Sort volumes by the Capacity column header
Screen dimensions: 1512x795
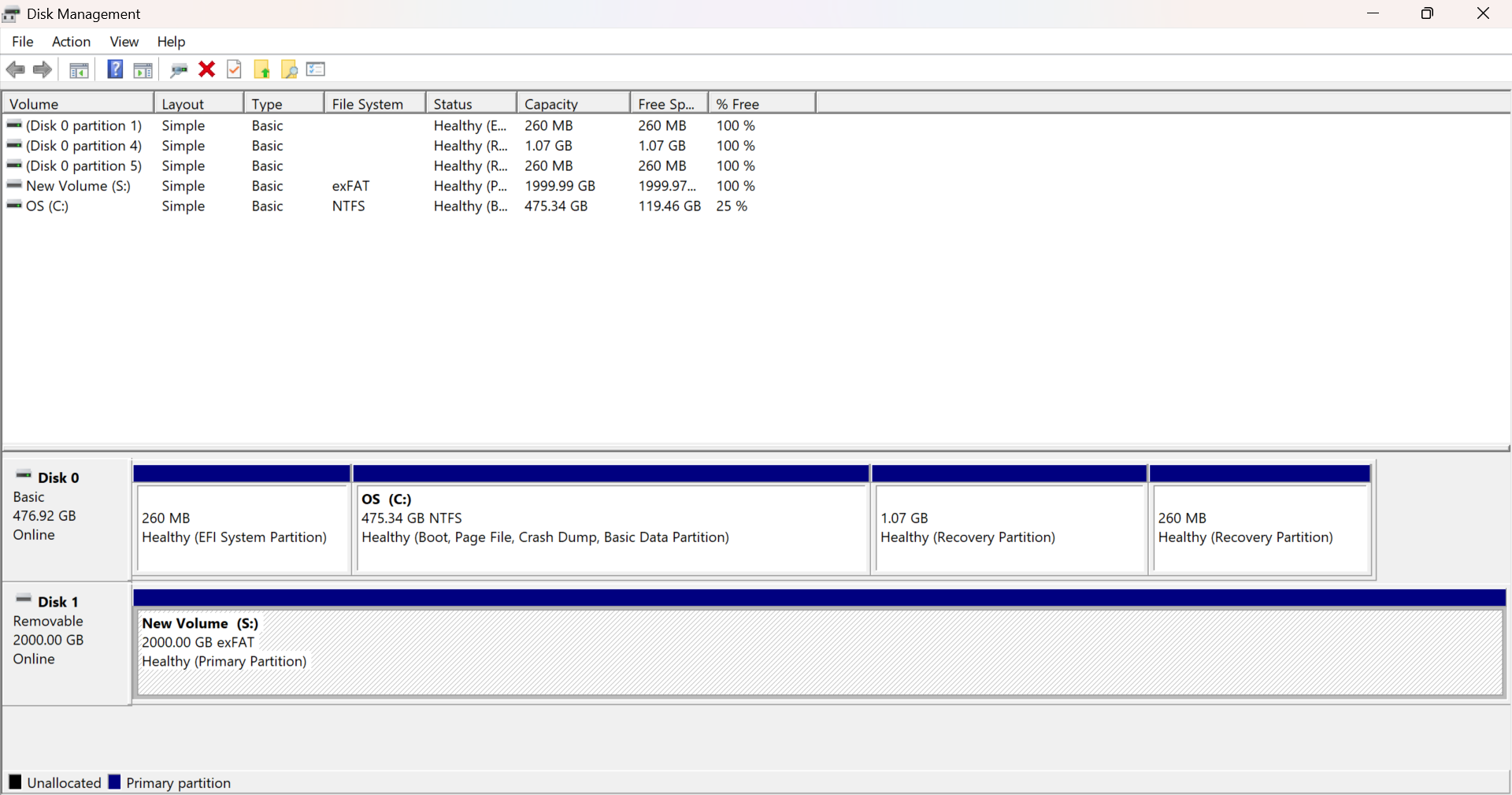click(551, 103)
